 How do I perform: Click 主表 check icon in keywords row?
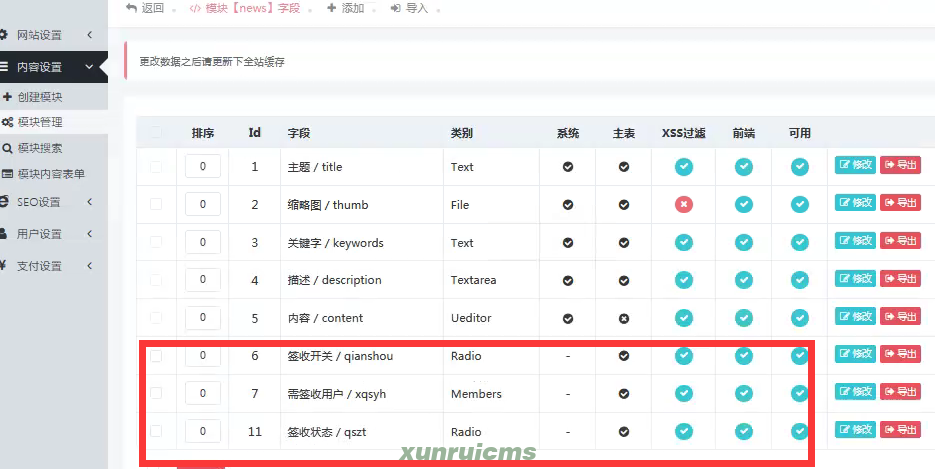coord(624,243)
